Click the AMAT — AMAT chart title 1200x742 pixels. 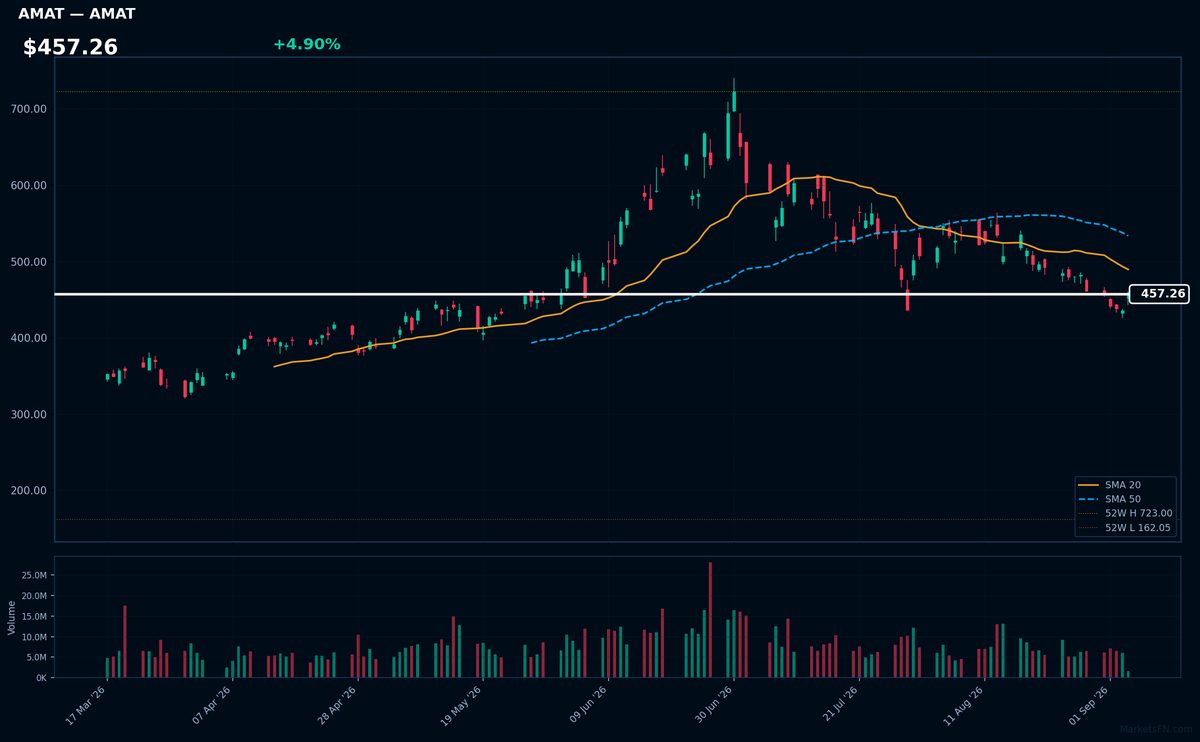77,14
